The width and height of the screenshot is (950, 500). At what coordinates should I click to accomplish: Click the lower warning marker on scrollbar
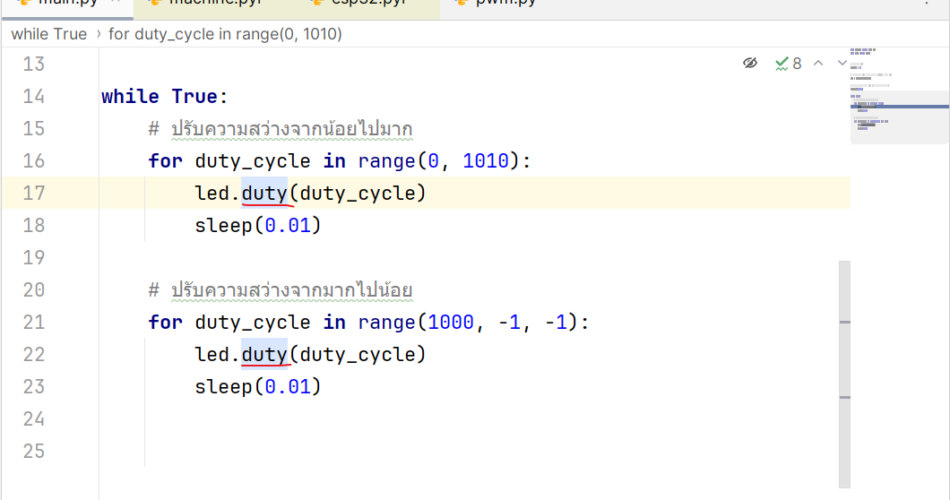pyautogui.click(x=845, y=397)
